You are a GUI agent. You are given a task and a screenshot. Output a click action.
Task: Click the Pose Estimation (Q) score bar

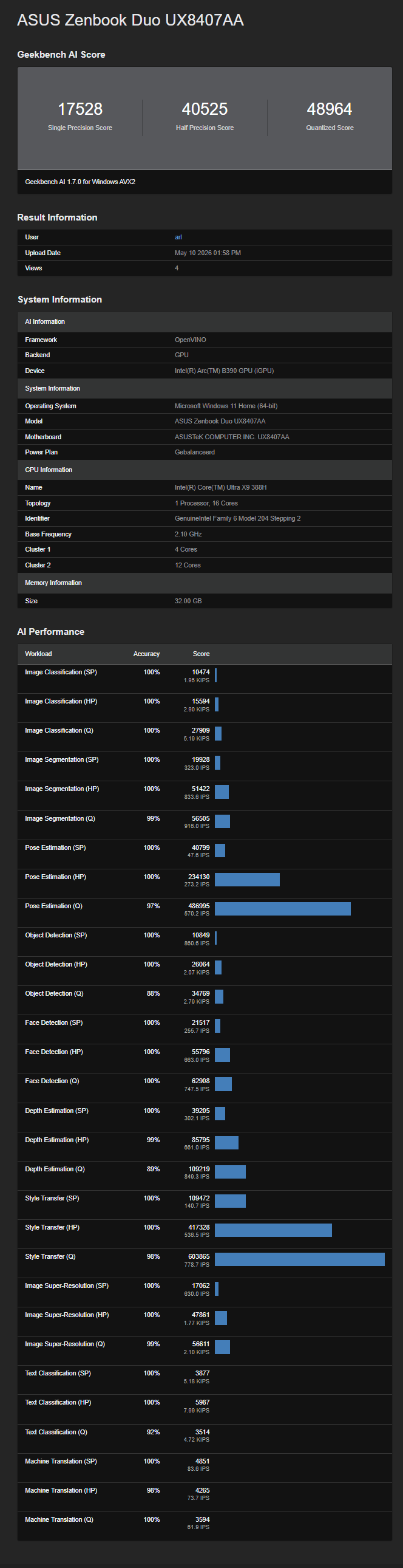283,909
